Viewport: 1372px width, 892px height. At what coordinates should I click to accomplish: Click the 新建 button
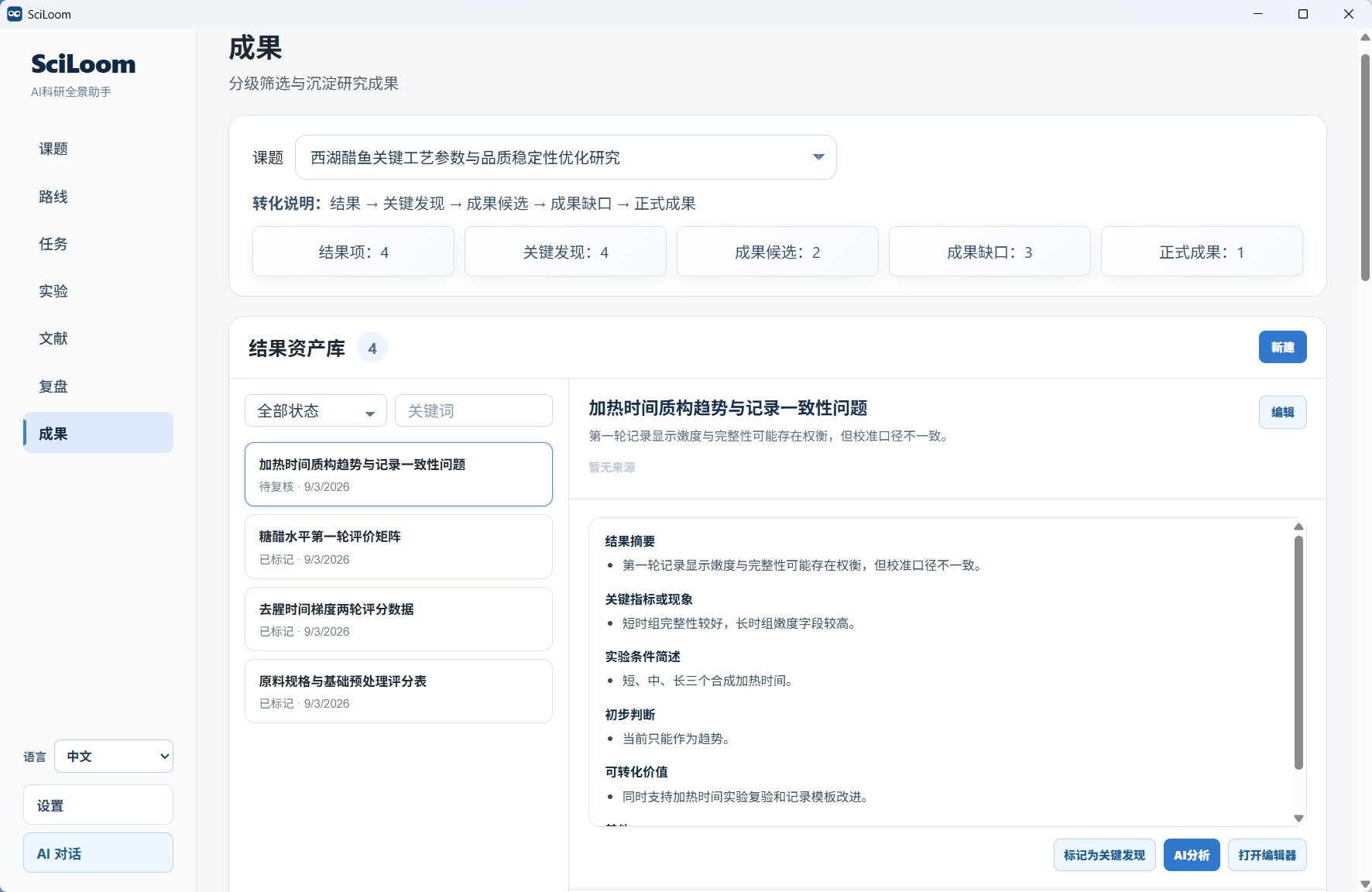1282,347
